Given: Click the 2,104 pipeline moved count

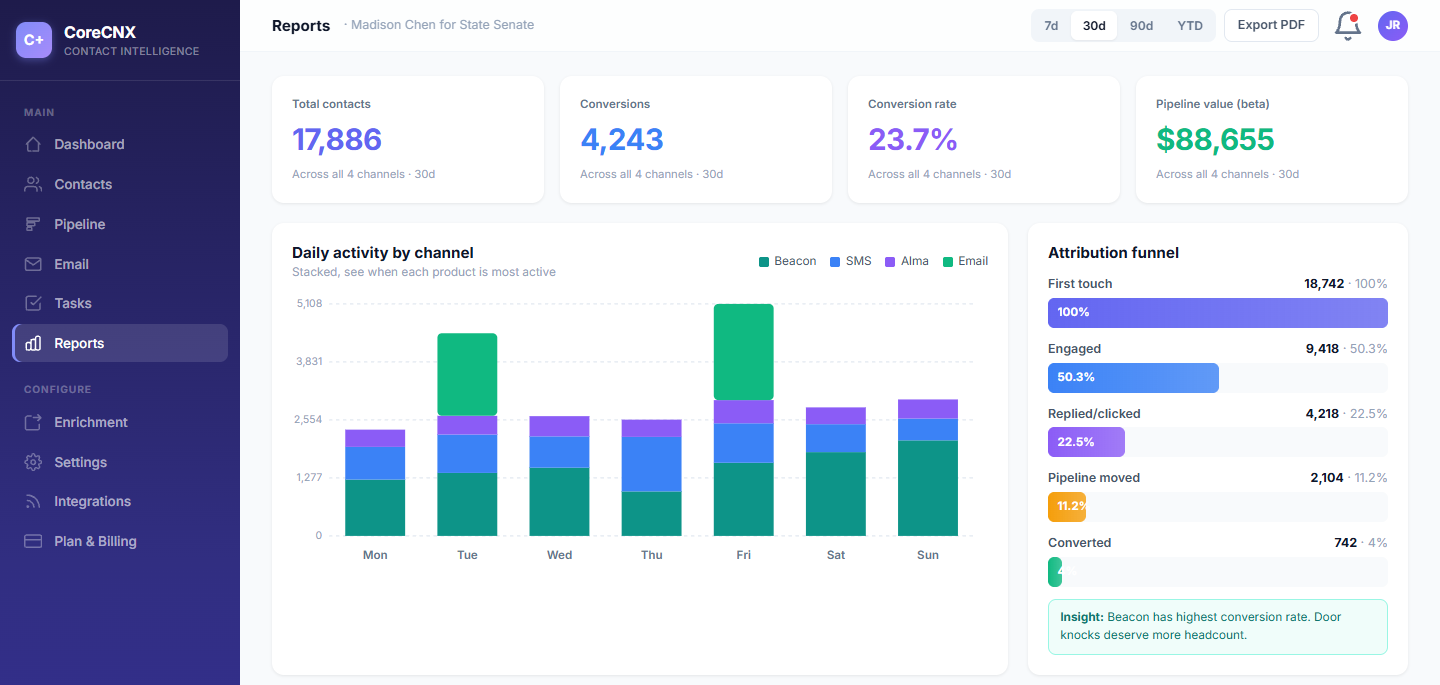Looking at the screenshot, I should coord(1327,478).
